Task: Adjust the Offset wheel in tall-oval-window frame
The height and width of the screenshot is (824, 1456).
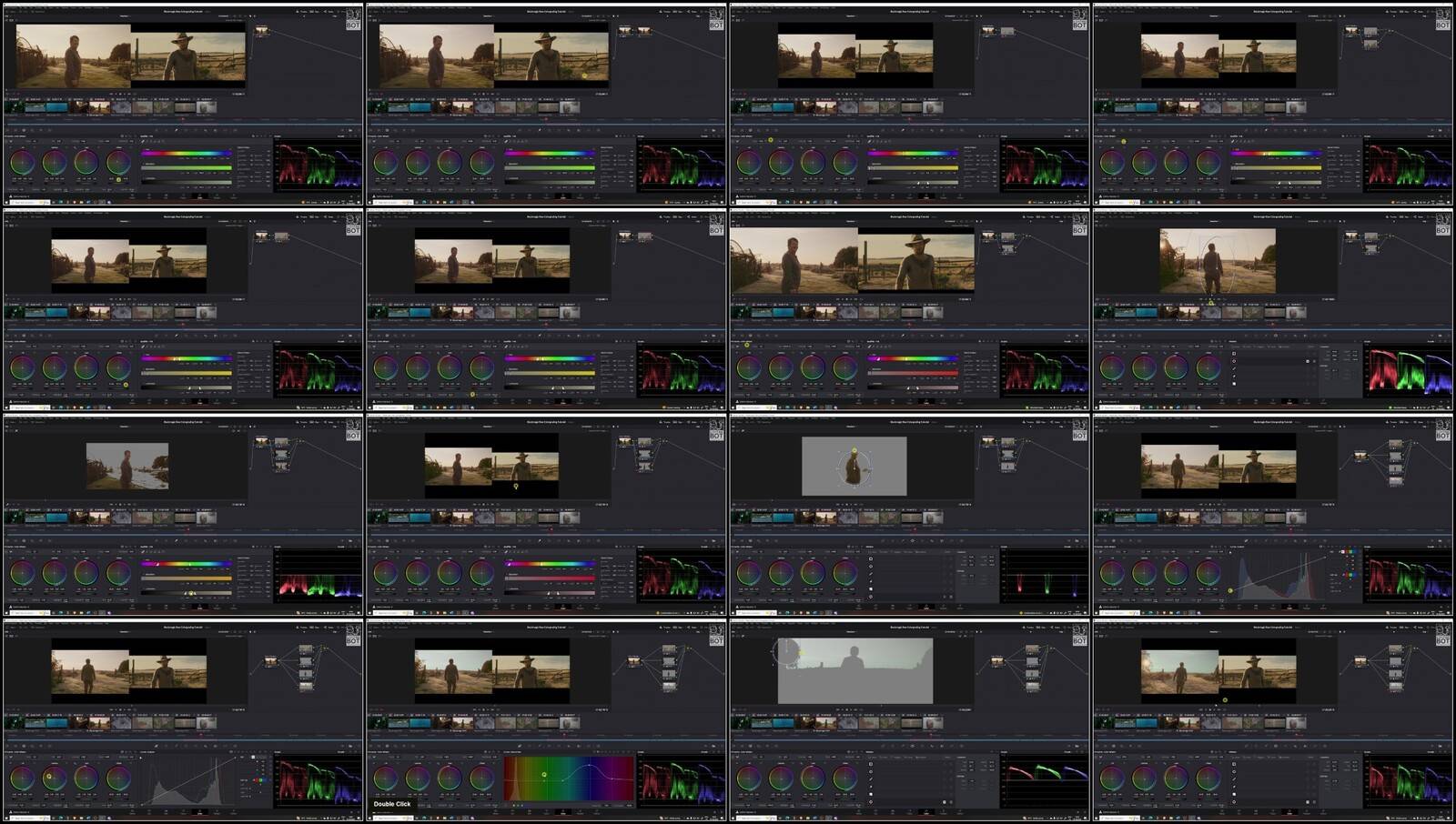Action: (x=1208, y=367)
